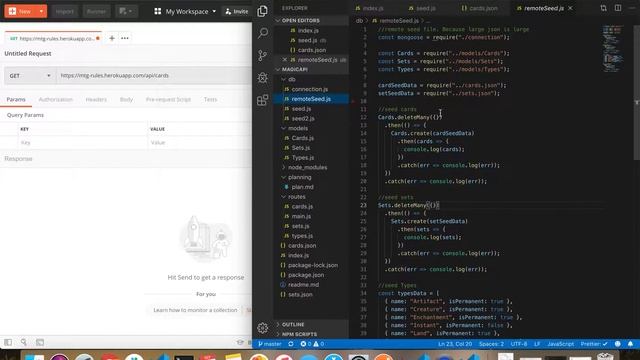This screenshot has height=360, width=640.
Task: Close the remoteSeed.js editor tab
Action: point(570,8)
